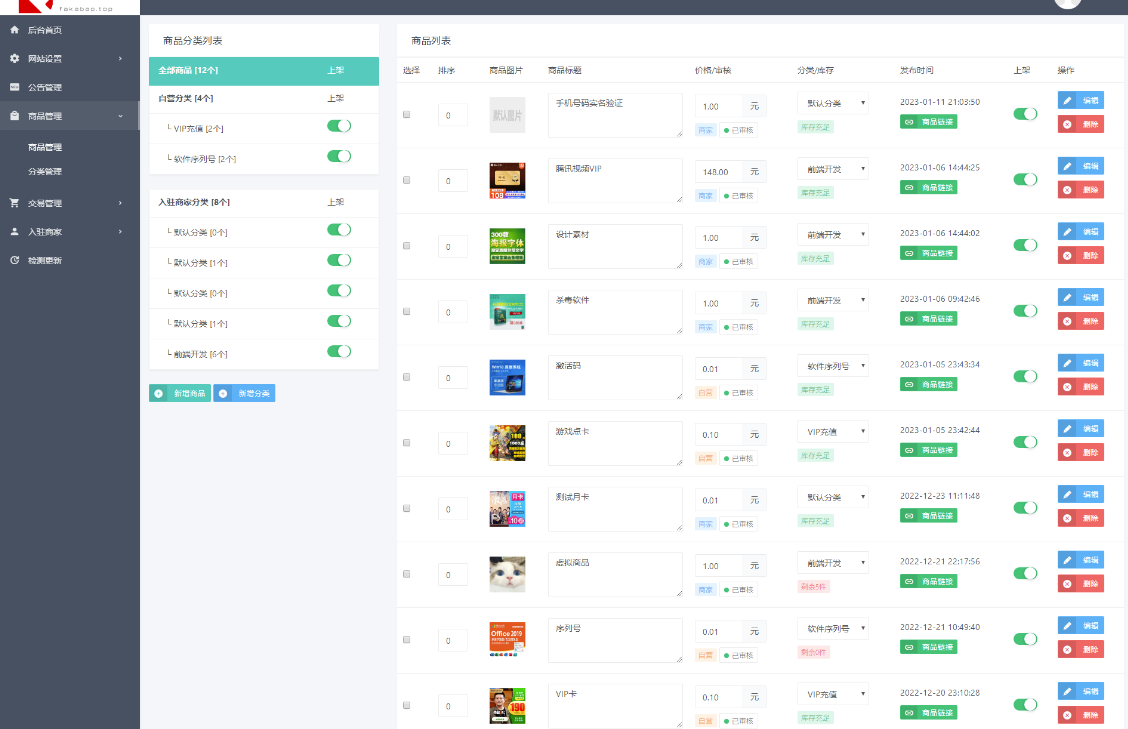This screenshot has width=1128, height=729.
Task: Open category dropdown for 手机号码实名验证
Action: 832,104
